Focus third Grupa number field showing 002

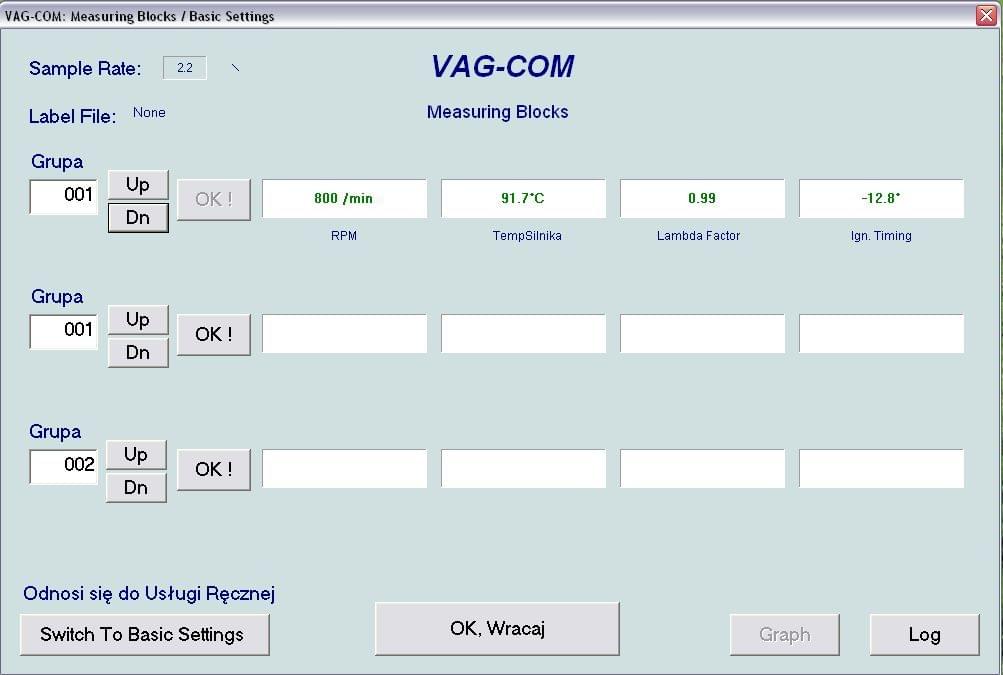coord(63,466)
